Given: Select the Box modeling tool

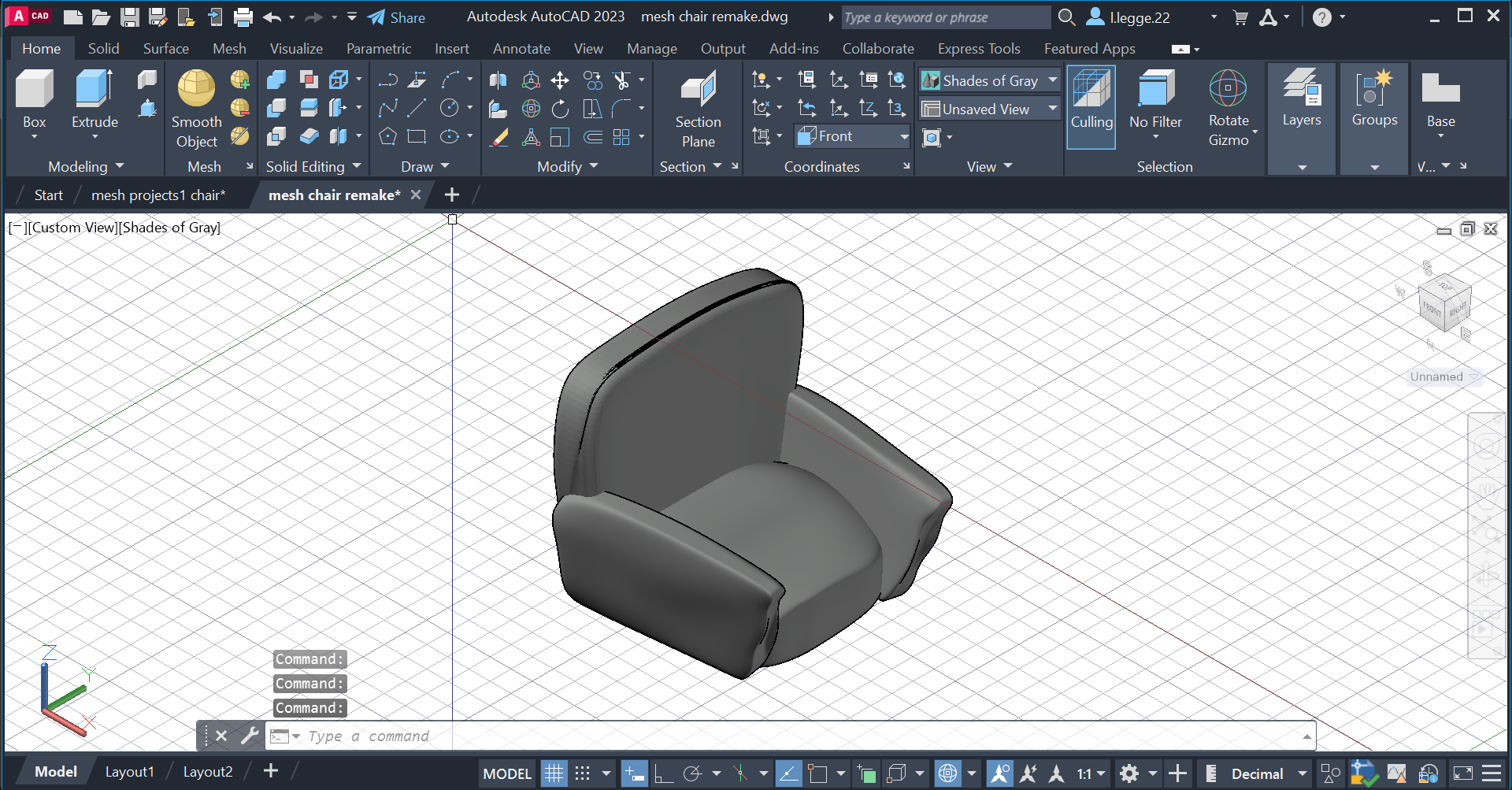Looking at the screenshot, I should 34,98.
